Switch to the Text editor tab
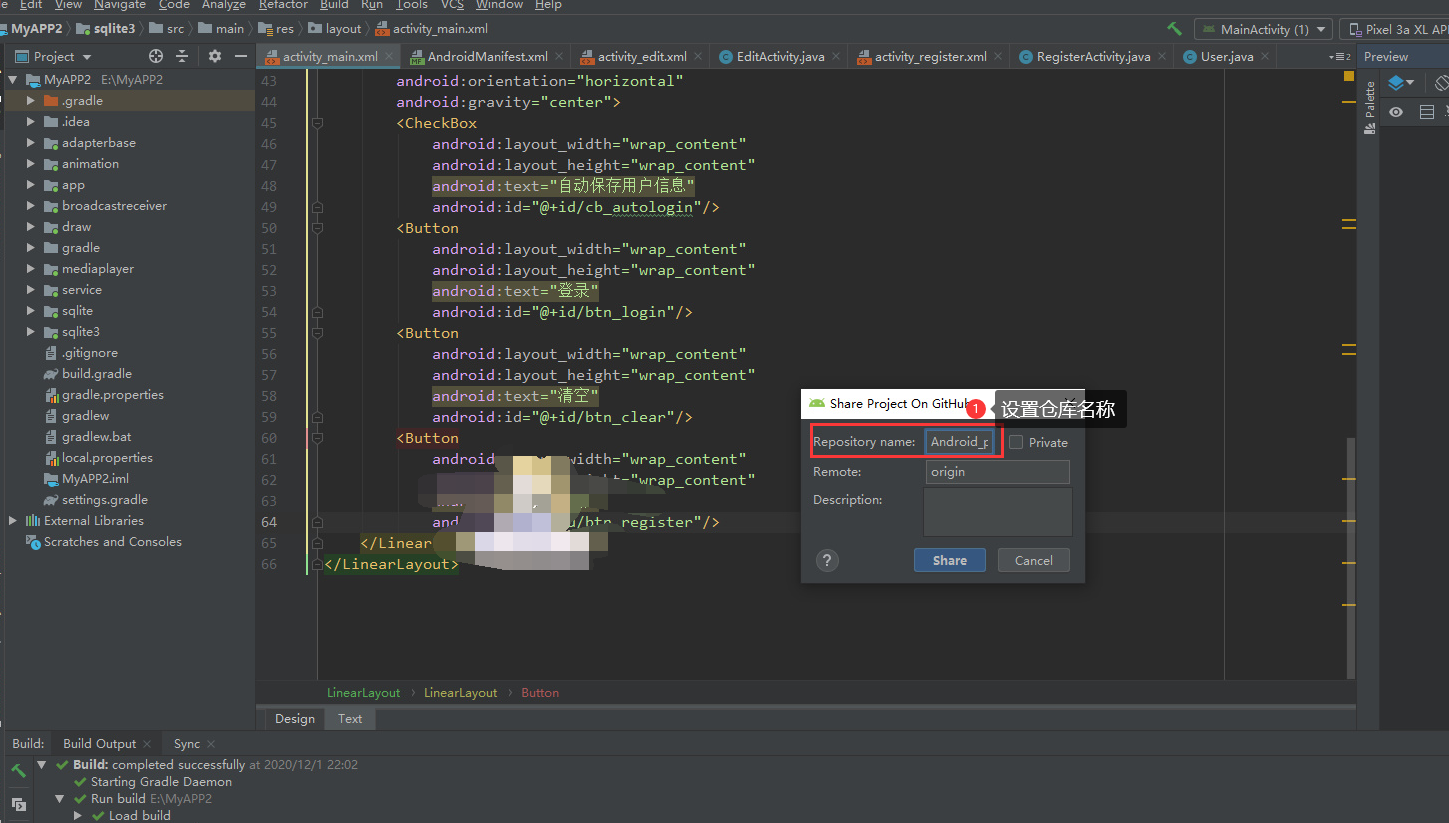This screenshot has height=823, width=1449. tap(350, 718)
